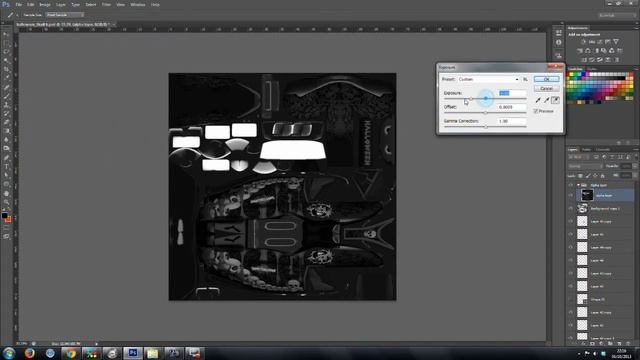640x360 pixels.
Task: Open Firefox from the taskbar
Action: tap(29, 353)
